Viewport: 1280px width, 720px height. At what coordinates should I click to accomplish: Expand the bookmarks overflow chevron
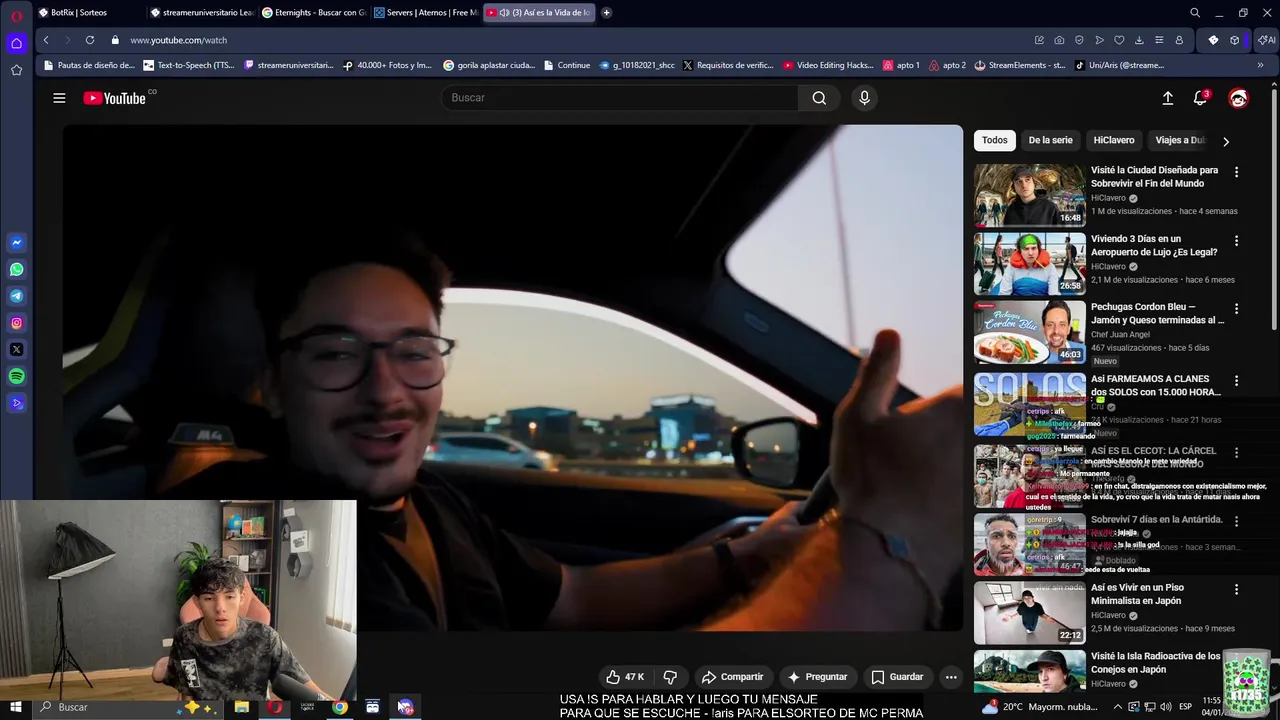pyautogui.click(x=1260, y=65)
